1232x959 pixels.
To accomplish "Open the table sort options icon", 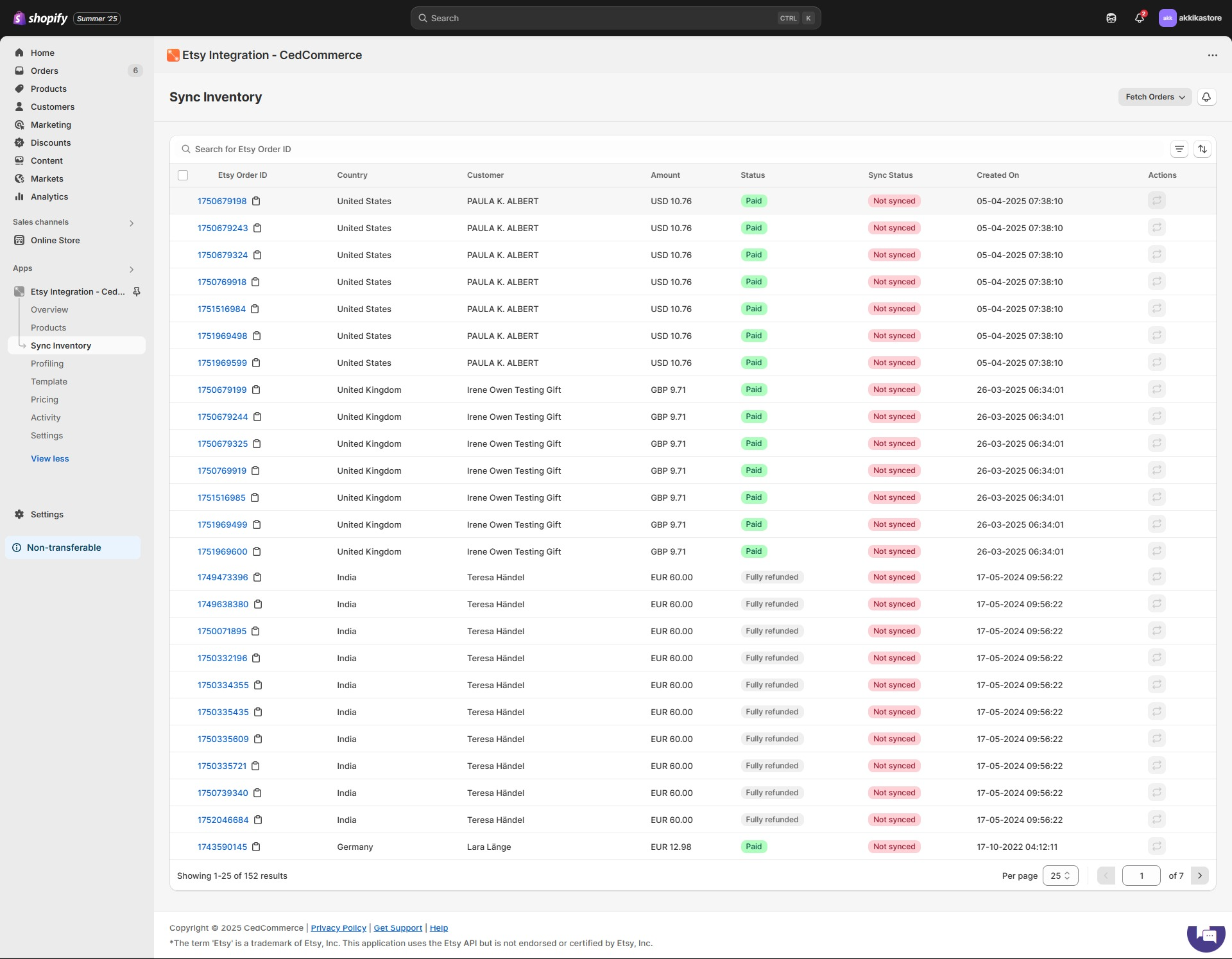I will tap(1202, 149).
